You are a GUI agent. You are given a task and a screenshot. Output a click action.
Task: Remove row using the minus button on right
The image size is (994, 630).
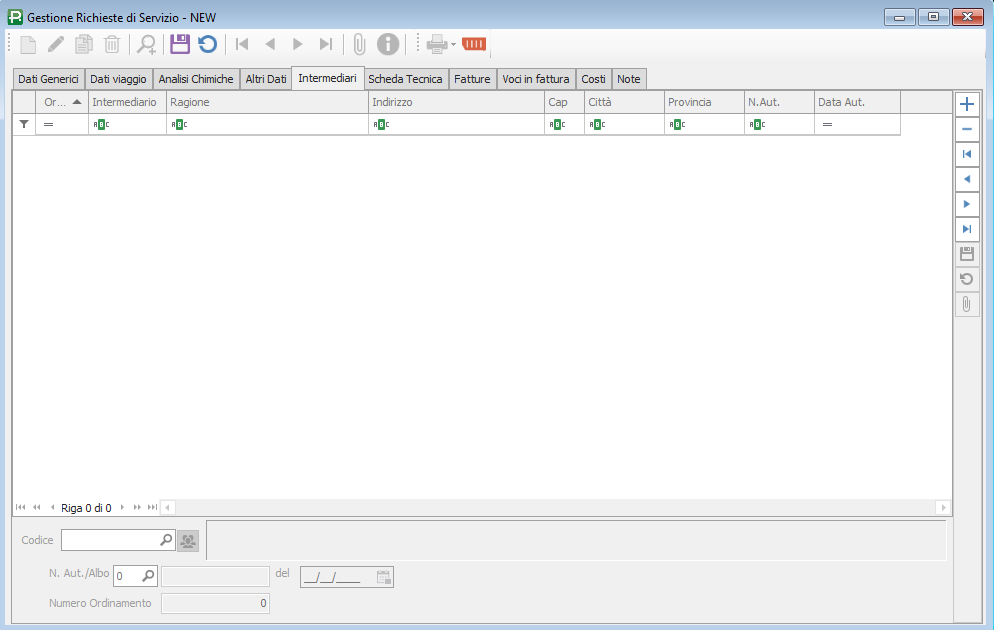966,129
